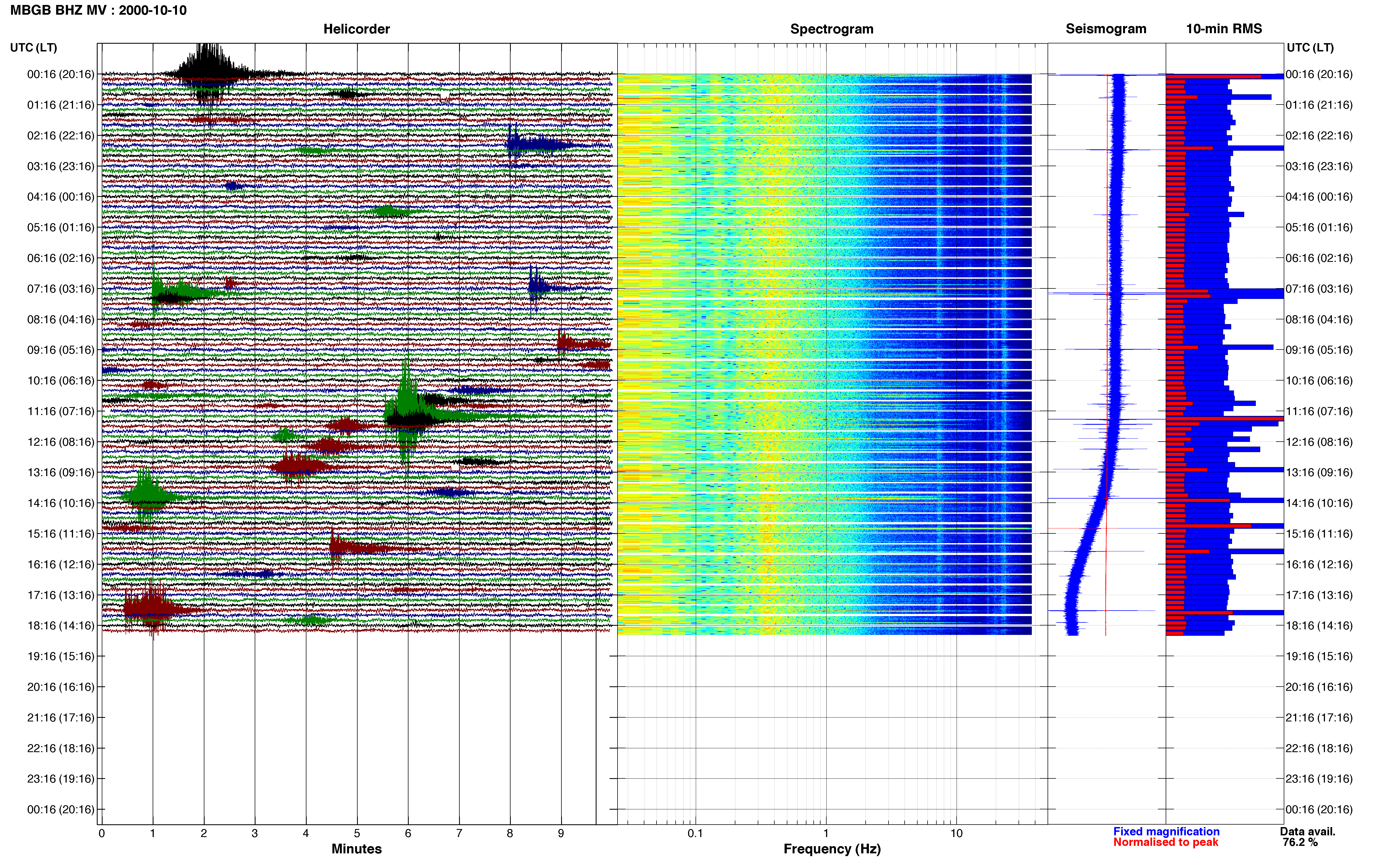Click the red vertical line in the Seismogram panel

[1106, 355]
